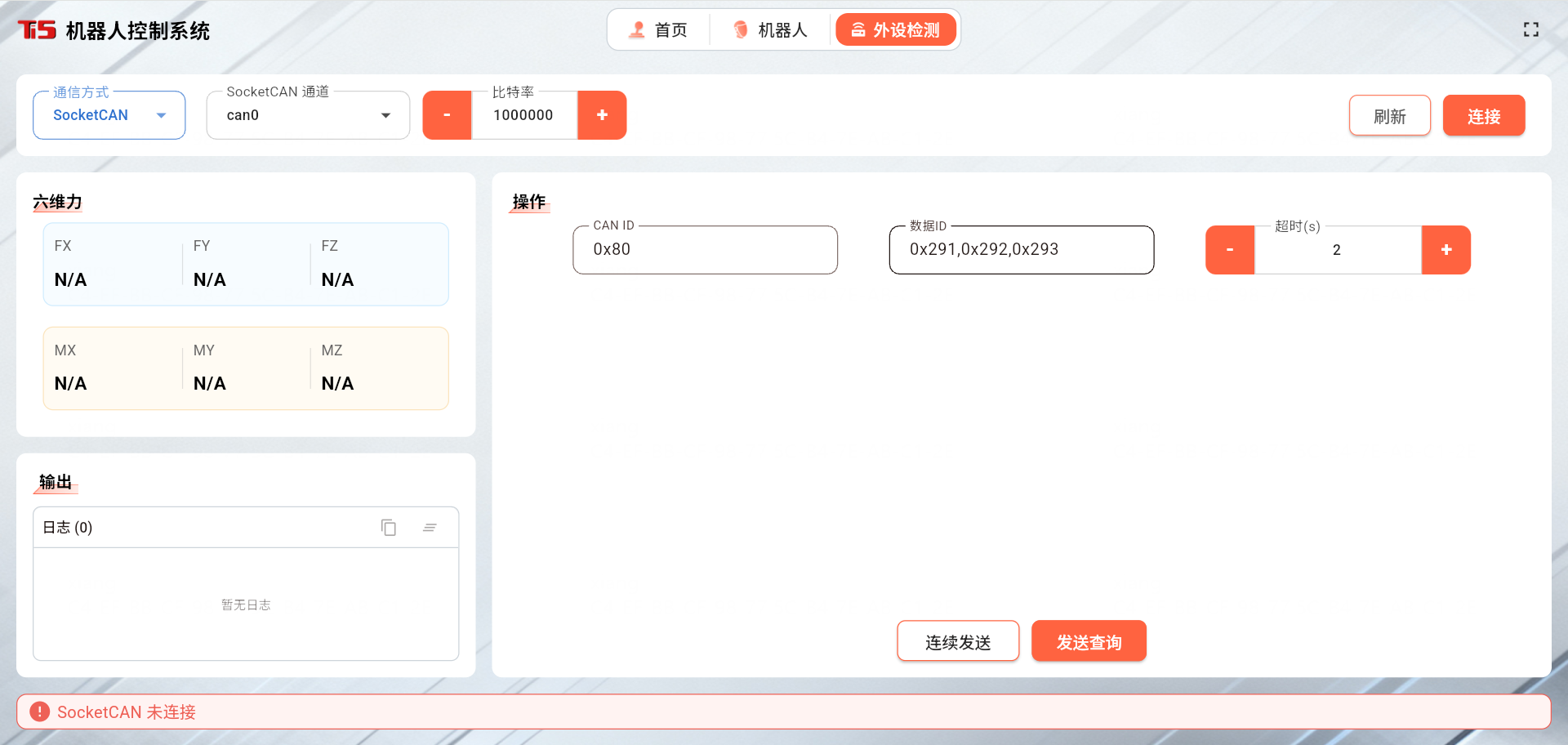Image resolution: width=1568 pixels, height=745 pixels.
Task: Open the 通信方式 SocketCAN dropdown
Action: (x=109, y=115)
